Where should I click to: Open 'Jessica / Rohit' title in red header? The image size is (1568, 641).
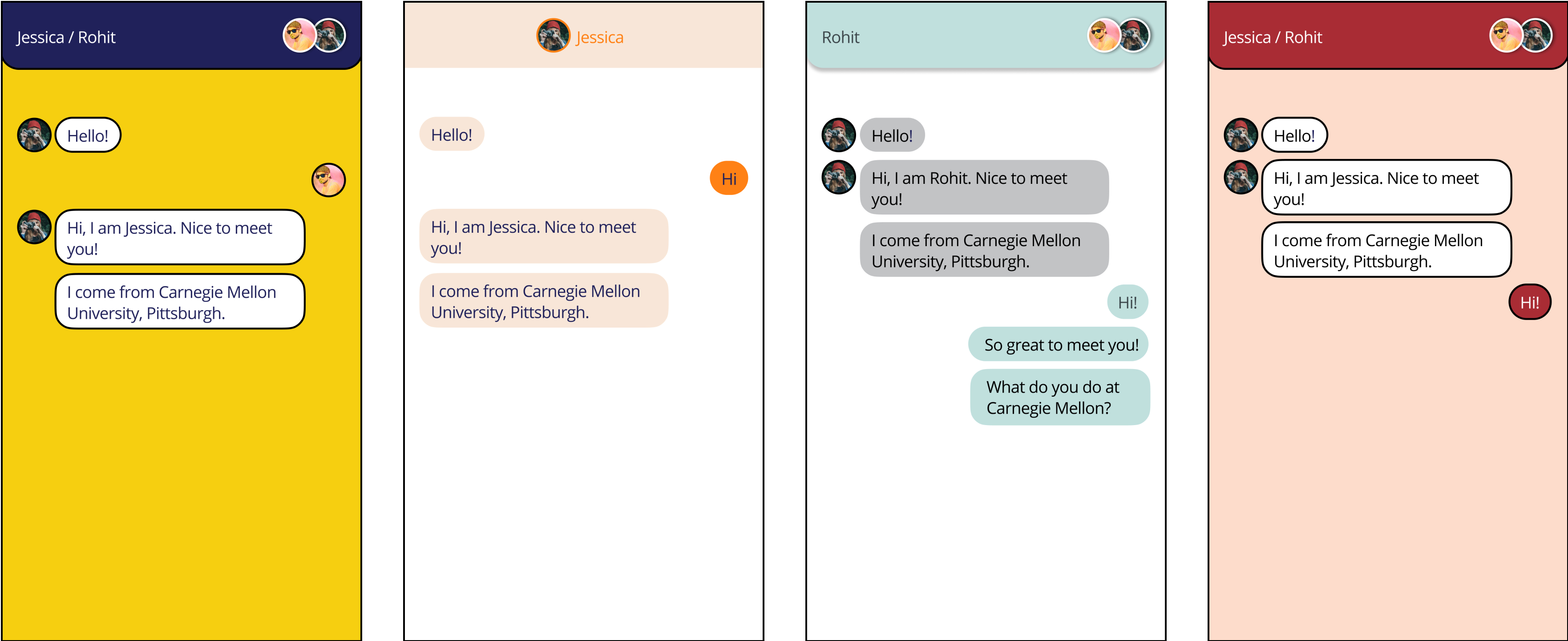pyautogui.click(x=1273, y=37)
